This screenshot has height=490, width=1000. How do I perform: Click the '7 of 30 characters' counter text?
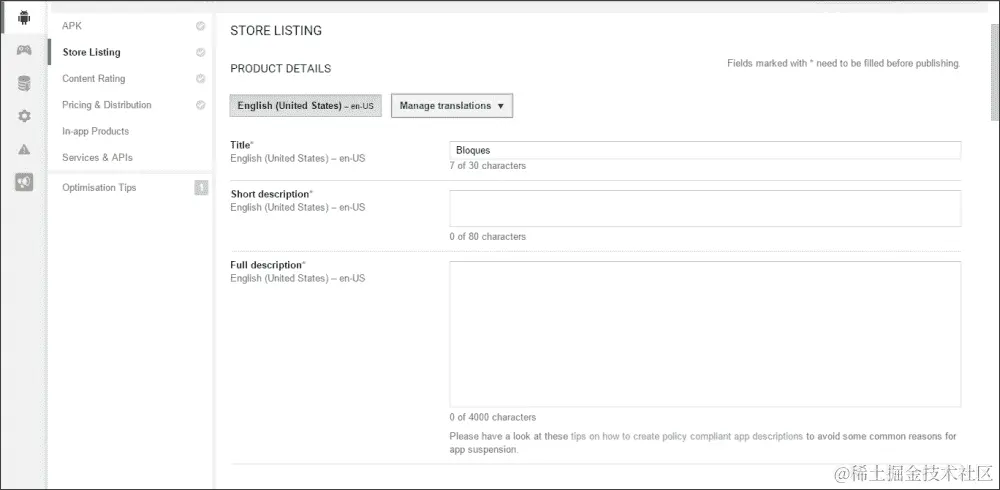pyautogui.click(x=488, y=166)
